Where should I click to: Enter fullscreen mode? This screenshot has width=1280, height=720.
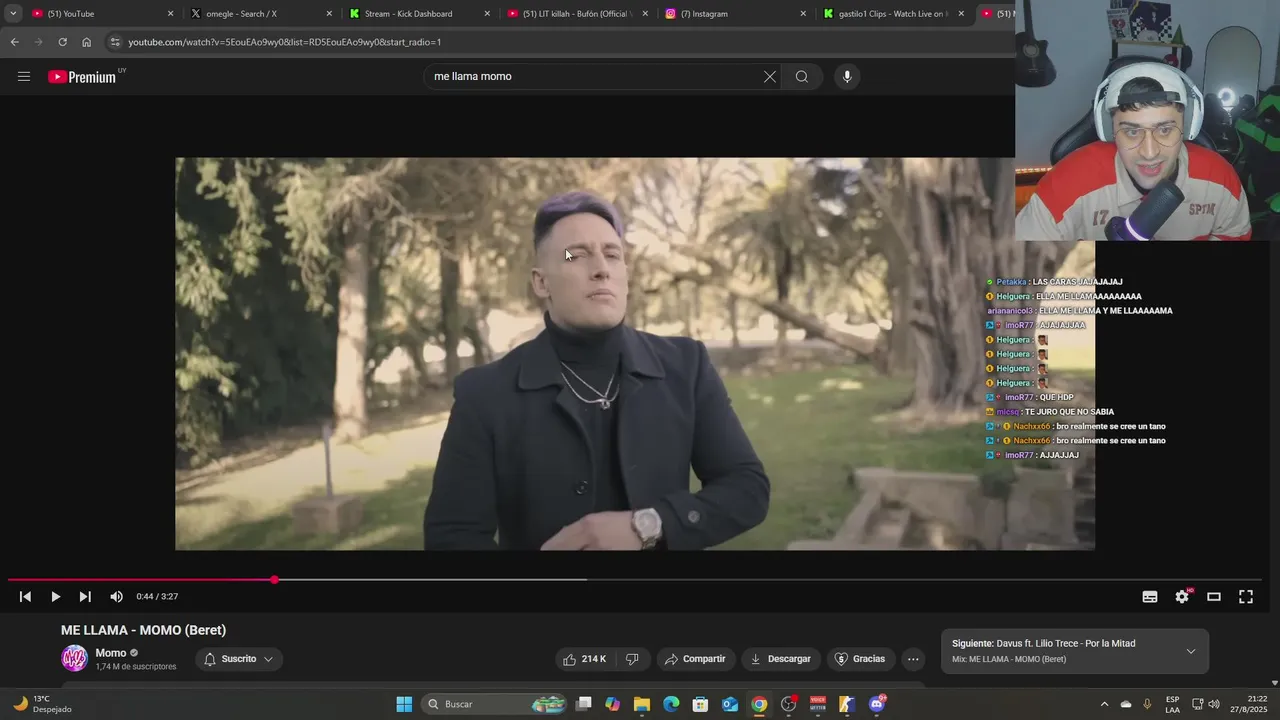click(1246, 597)
